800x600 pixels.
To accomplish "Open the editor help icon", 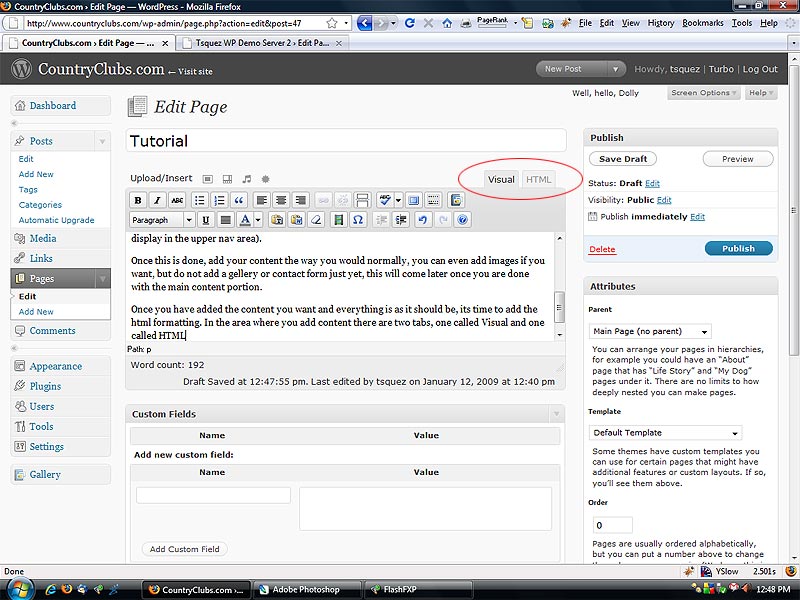I will pos(462,220).
